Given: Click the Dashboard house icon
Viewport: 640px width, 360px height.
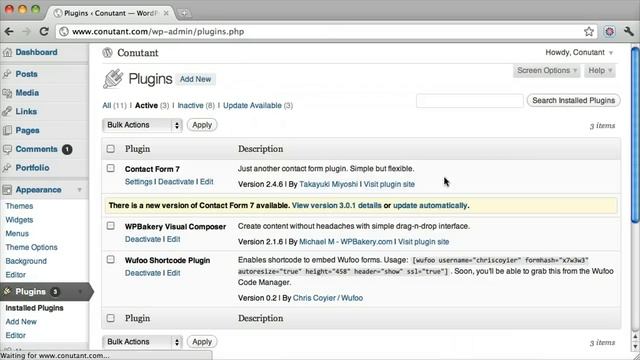Looking at the screenshot, I should click(x=7, y=52).
